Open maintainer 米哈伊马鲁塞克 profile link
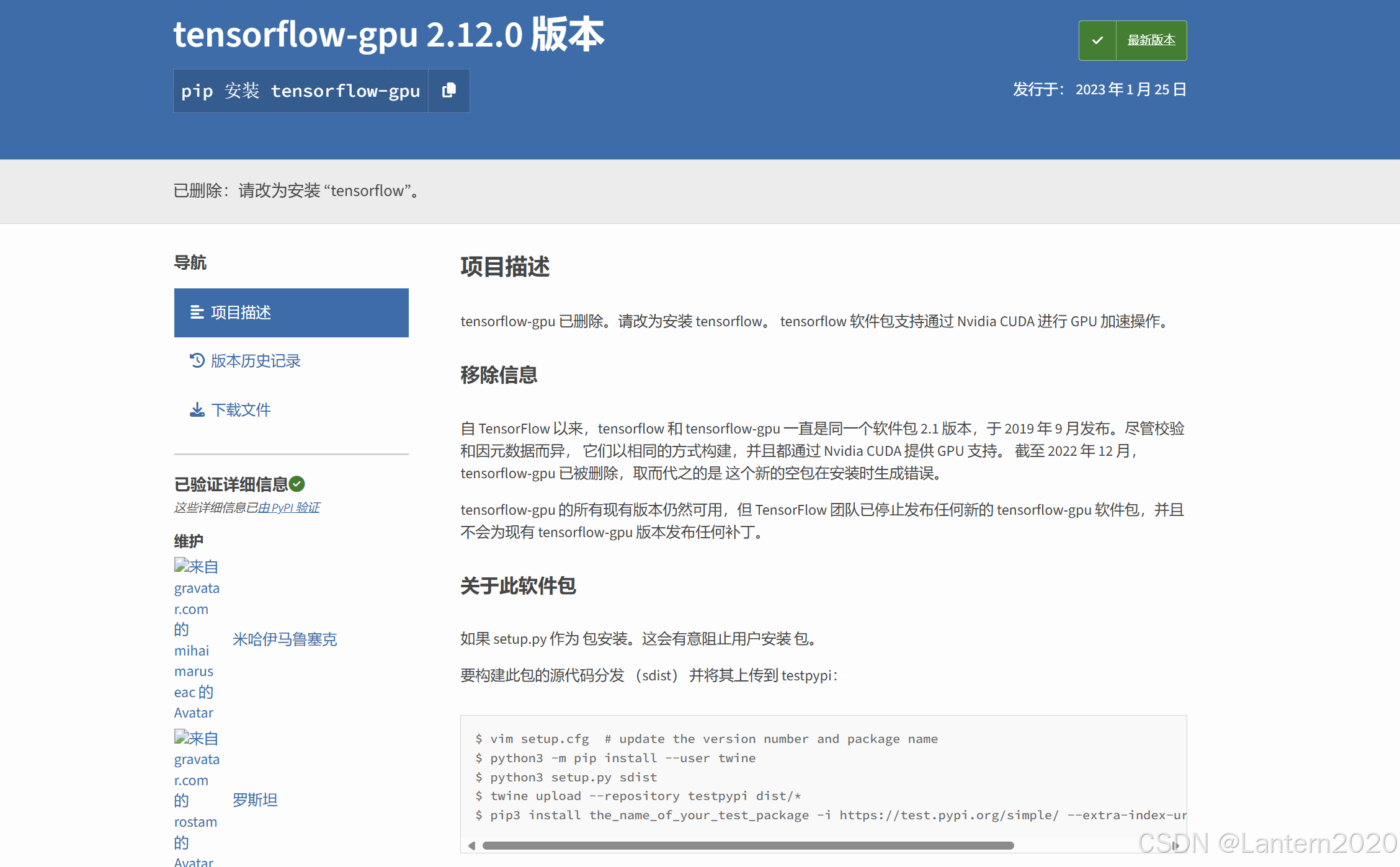1400x867 pixels. click(x=285, y=639)
